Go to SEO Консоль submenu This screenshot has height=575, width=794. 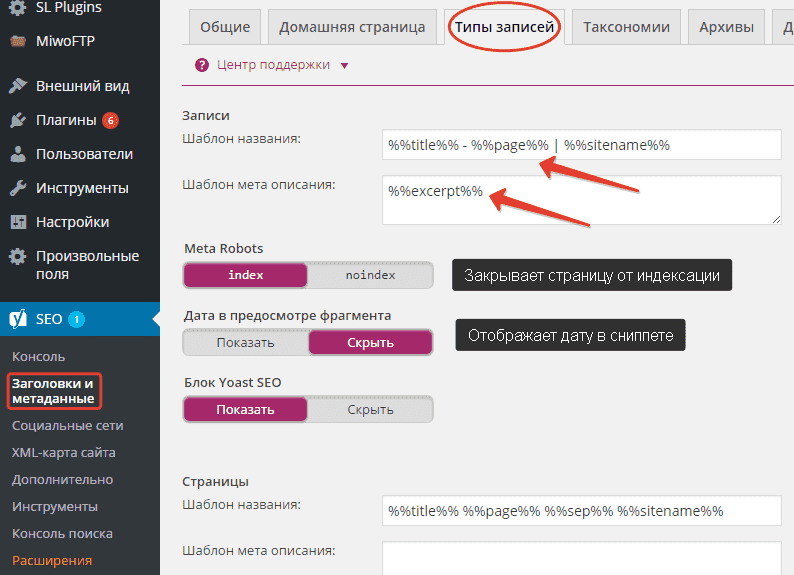coord(38,356)
